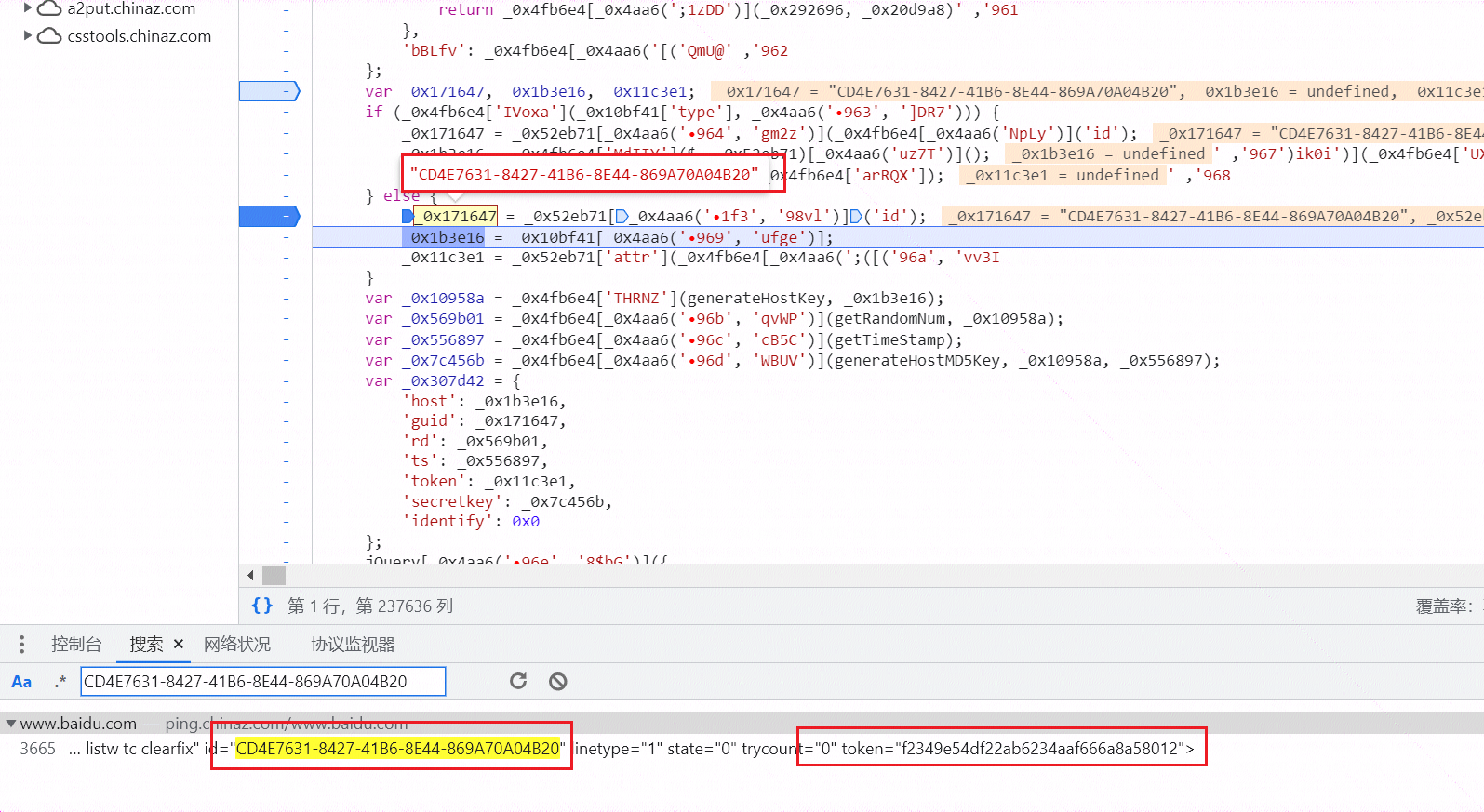This screenshot has height=812, width=1484.
Task: Select the a2put.chinaz.com domain entry
Action: [131, 9]
